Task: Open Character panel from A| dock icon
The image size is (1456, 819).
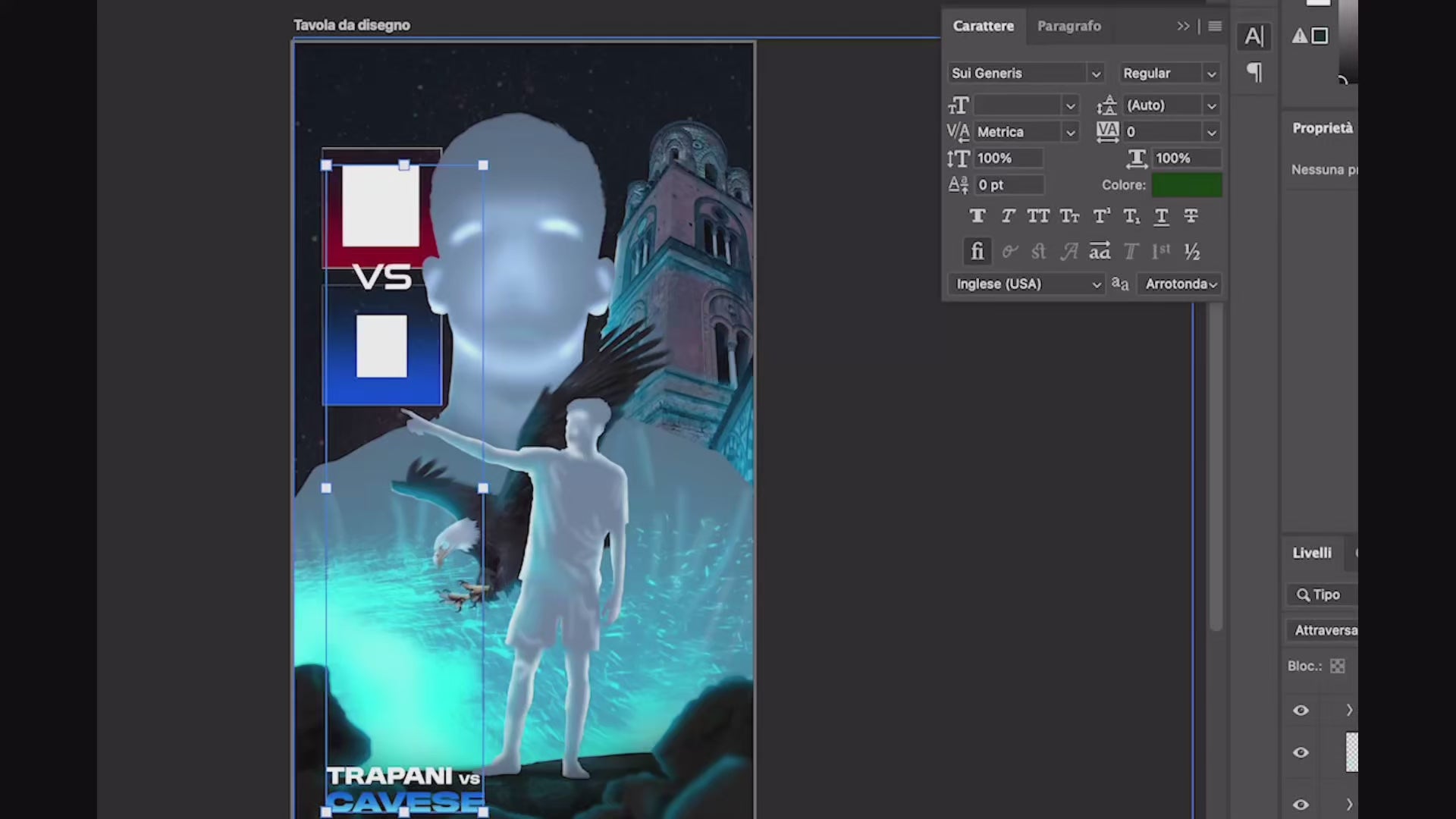Action: click(1254, 36)
